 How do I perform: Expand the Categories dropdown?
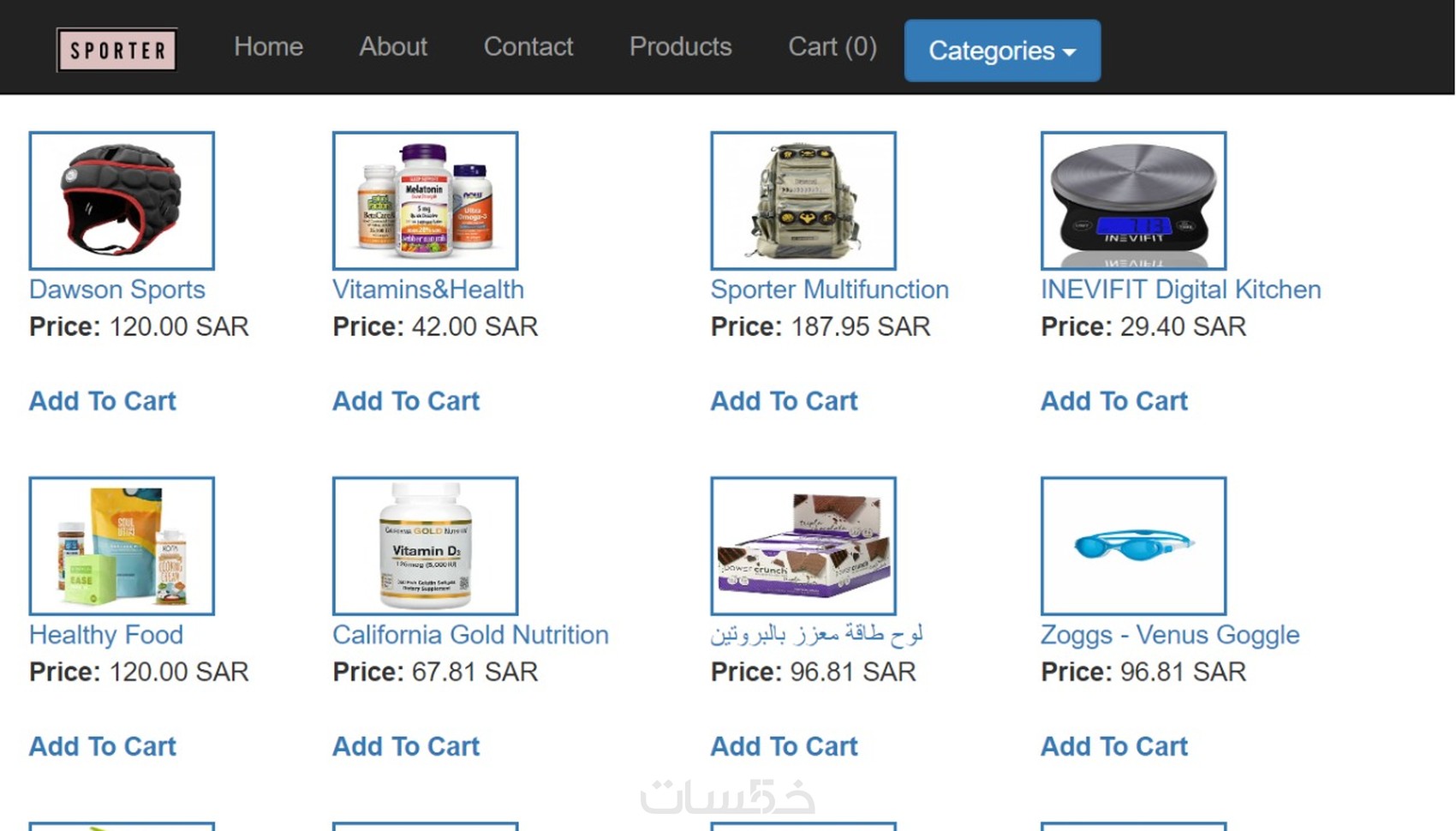[x=1001, y=51]
